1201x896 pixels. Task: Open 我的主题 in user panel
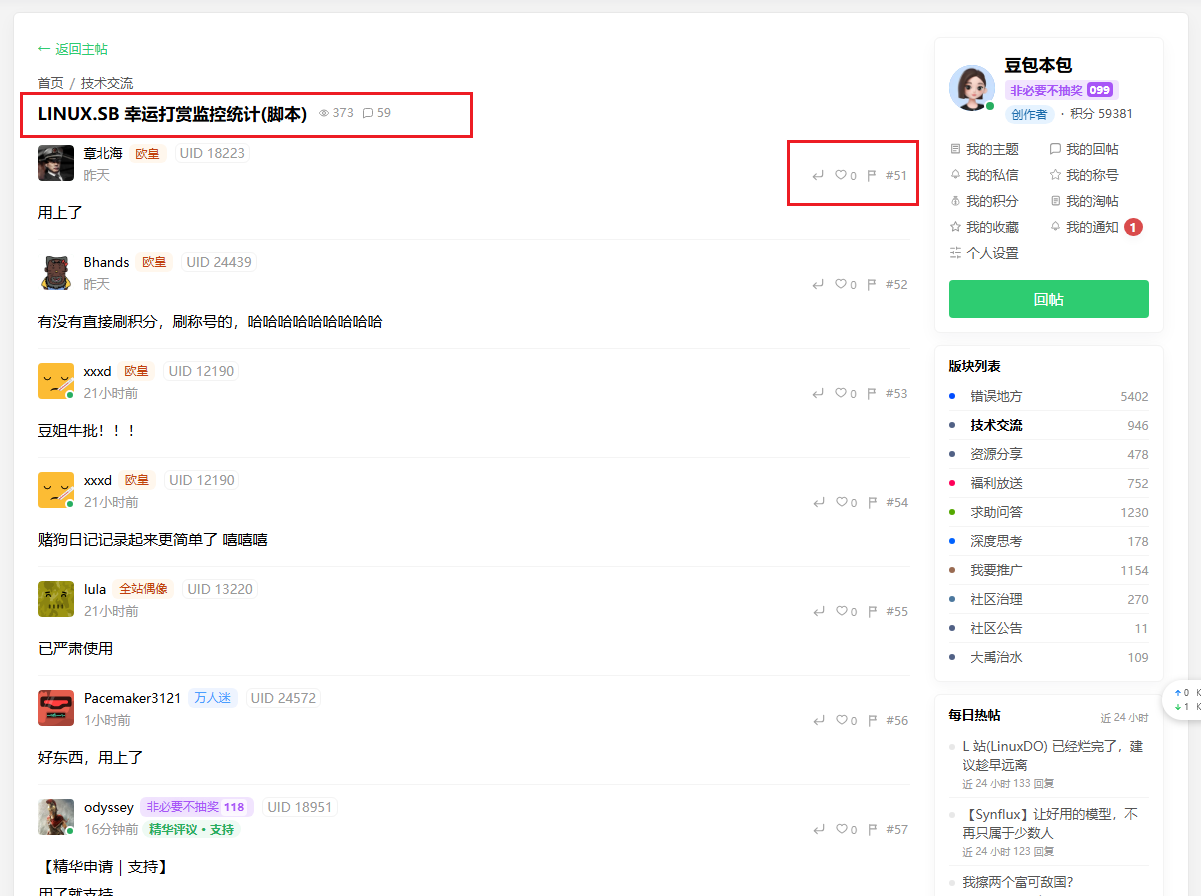(x=984, y=149)
